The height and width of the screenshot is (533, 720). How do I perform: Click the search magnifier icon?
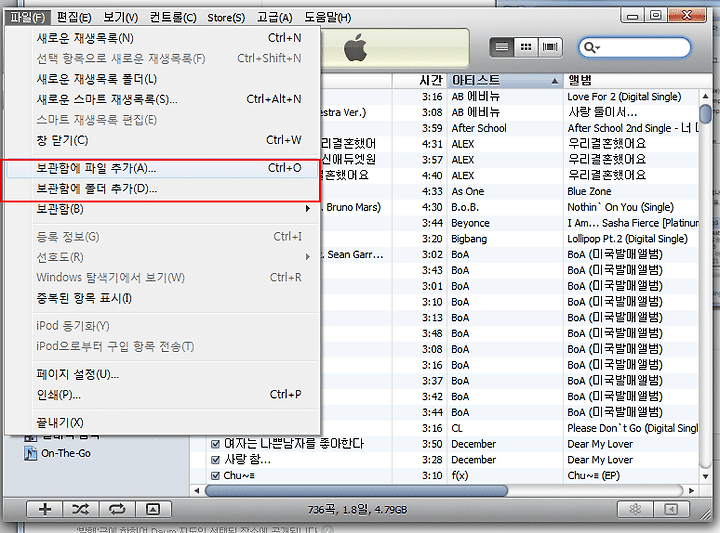(x=589, y=47)
